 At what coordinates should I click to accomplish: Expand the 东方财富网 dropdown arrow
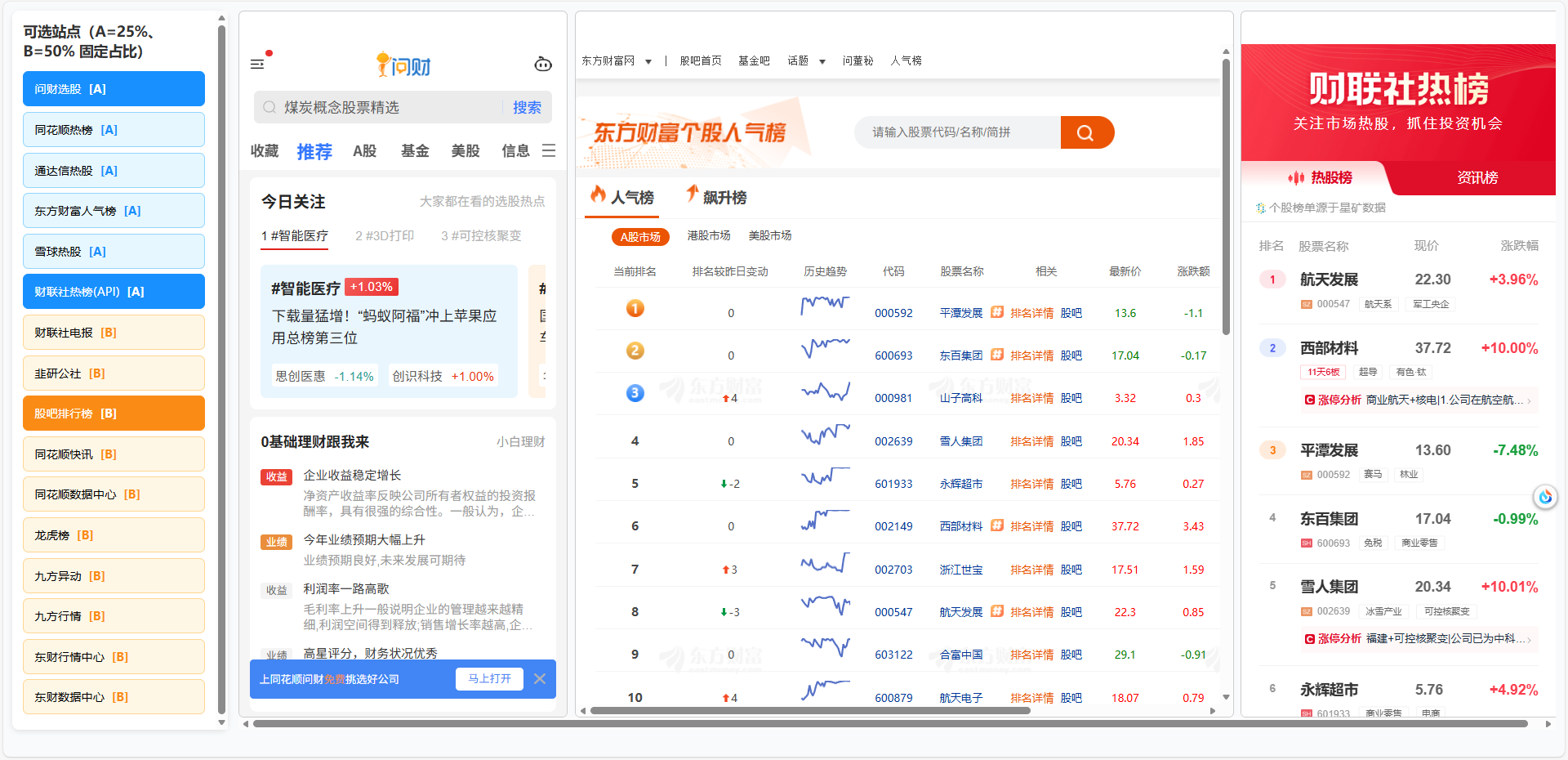[648, 61]
